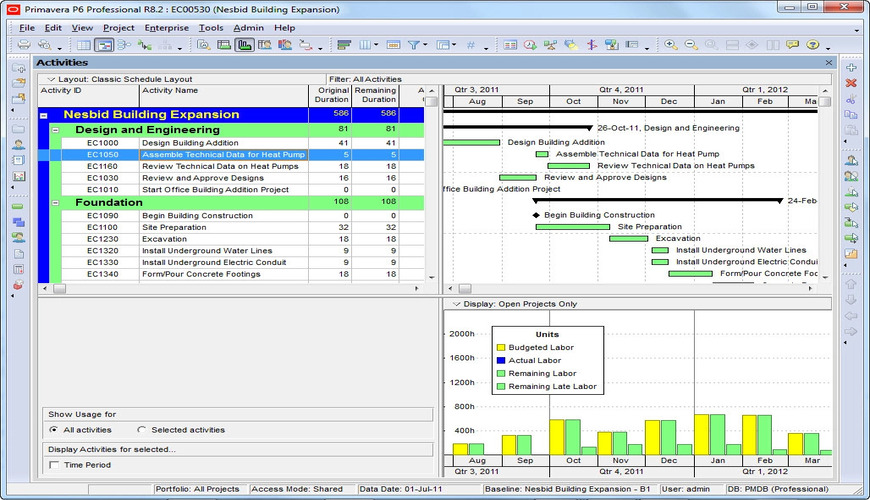870x500 pixels.
Task: Click the Filter funnel icon in the toolbar
Action: click(413, 45)
